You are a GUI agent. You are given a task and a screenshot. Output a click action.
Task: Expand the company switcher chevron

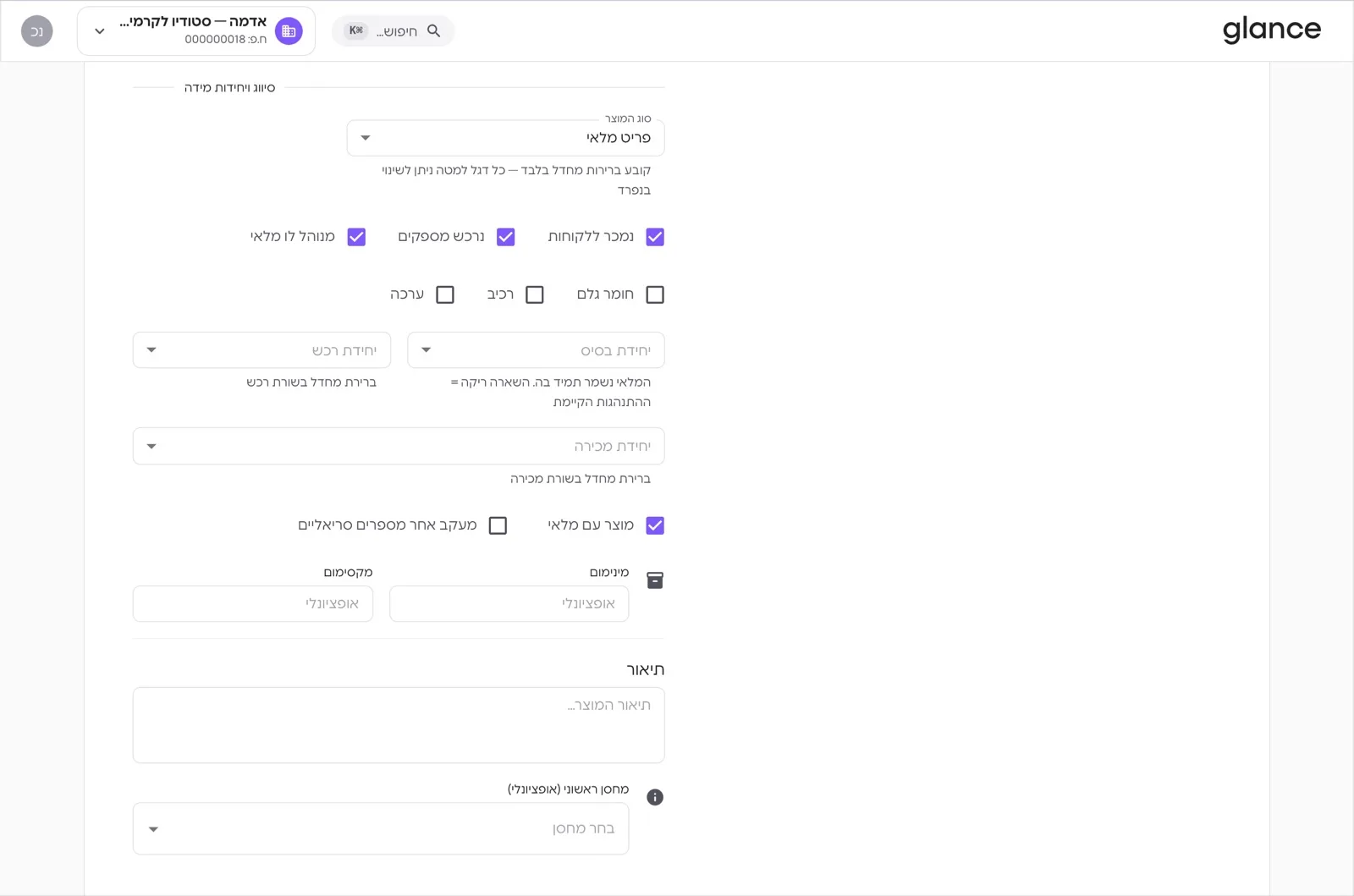(x=100, y=31)
